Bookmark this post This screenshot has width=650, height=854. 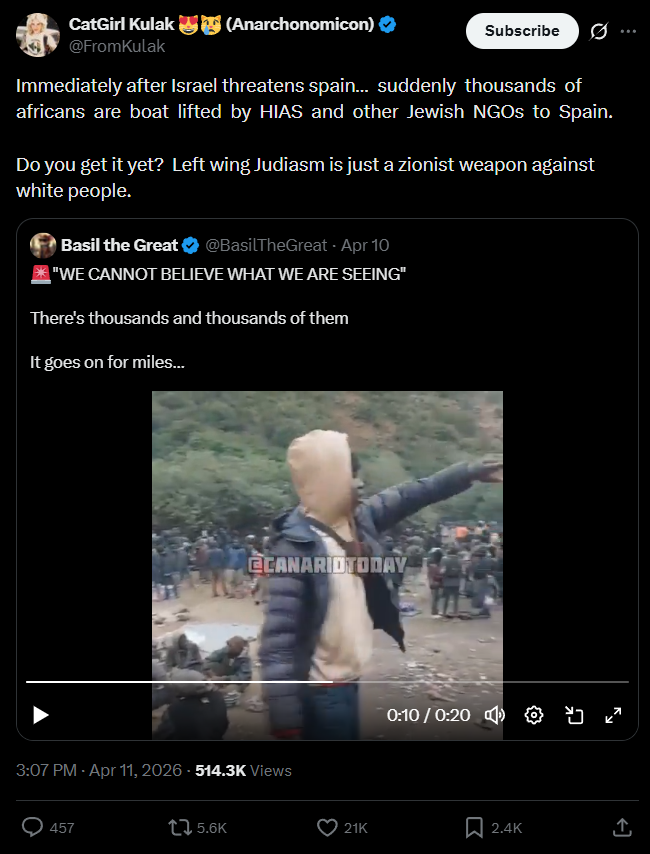(x=474, y=827)
